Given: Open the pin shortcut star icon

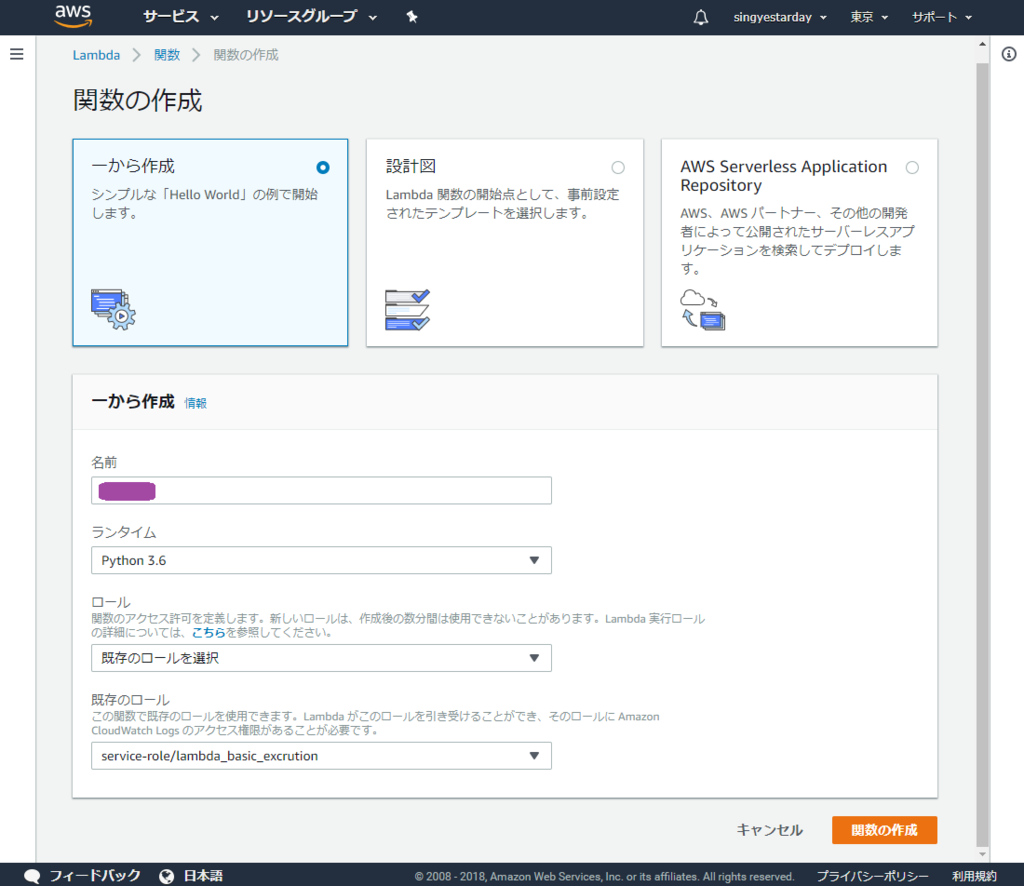Looking at the screenshot, I should [411, 17].
